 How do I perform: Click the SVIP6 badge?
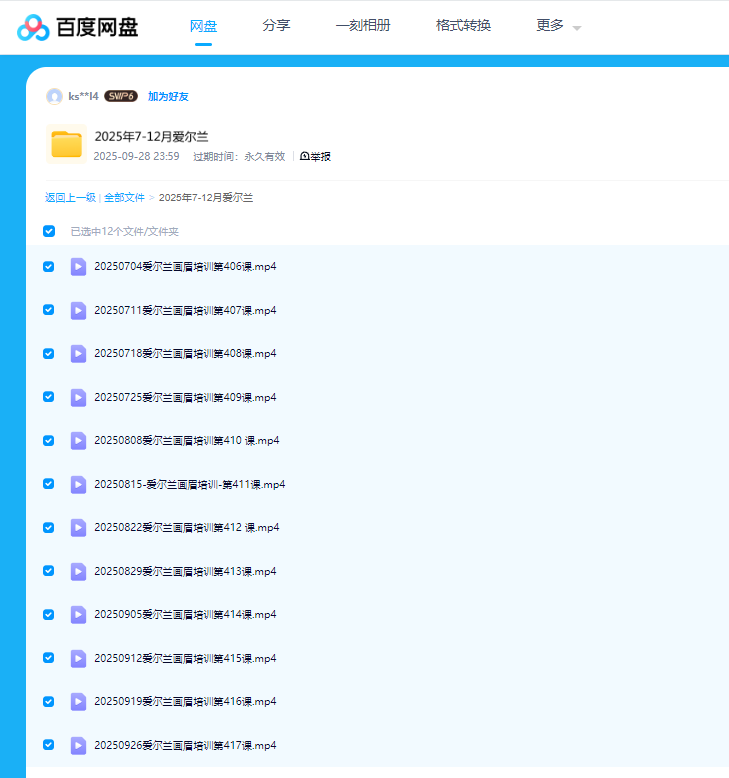(x=121, y=96)
